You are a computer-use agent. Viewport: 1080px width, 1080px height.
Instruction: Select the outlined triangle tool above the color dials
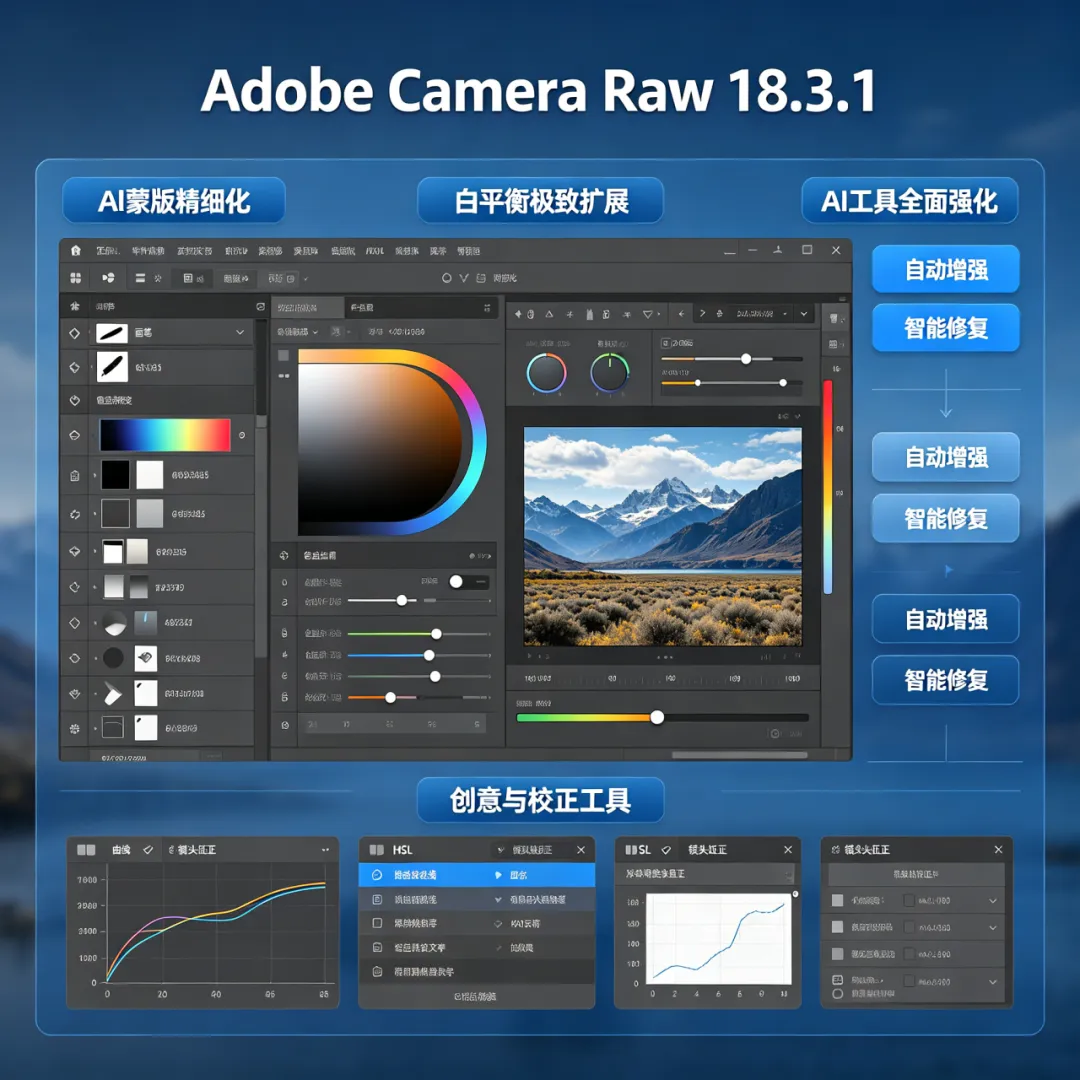(549, 314)
